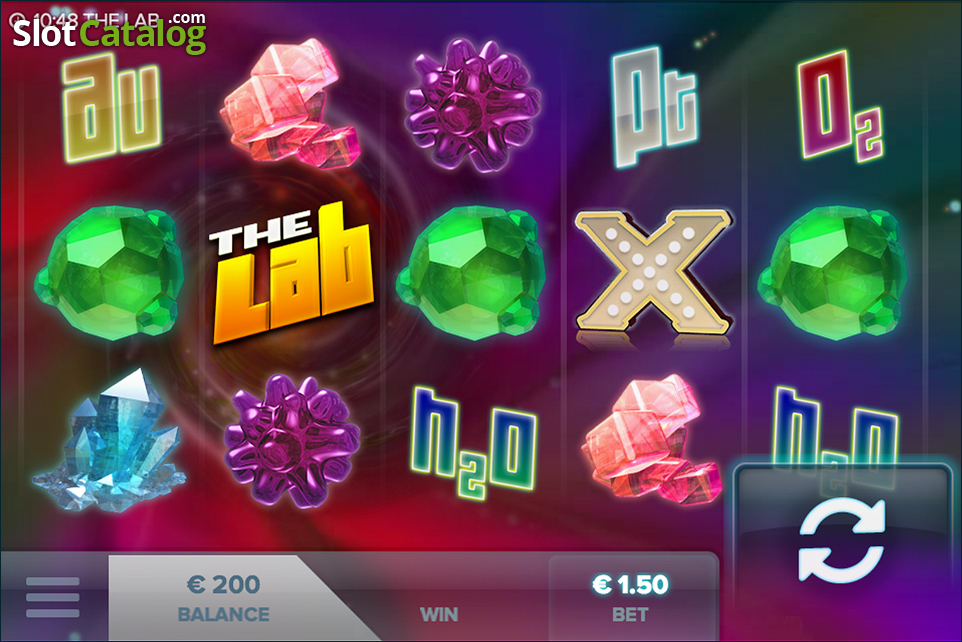
Task: Select the dotted X wild symbol
Action: coord(653,271)
